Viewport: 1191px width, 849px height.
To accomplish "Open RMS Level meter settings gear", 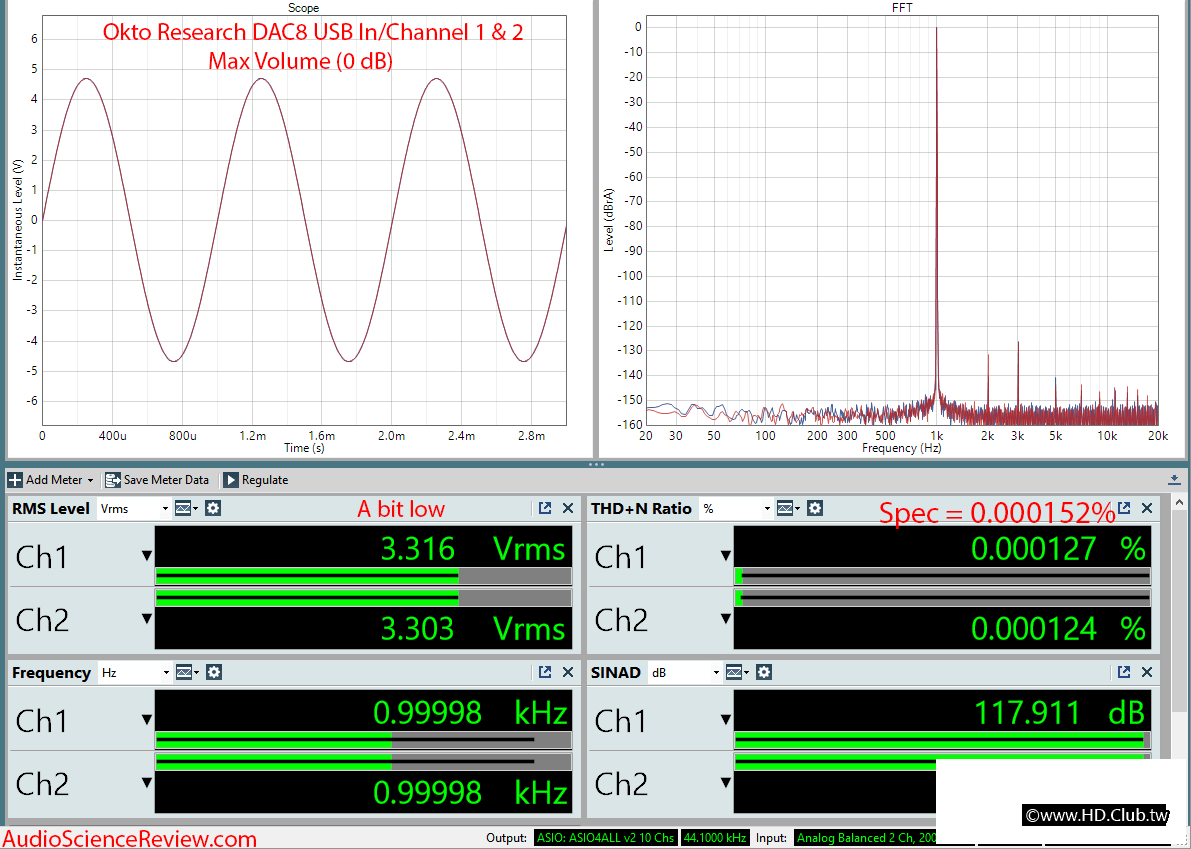I will pyautogui.click(x=213, y=509).
